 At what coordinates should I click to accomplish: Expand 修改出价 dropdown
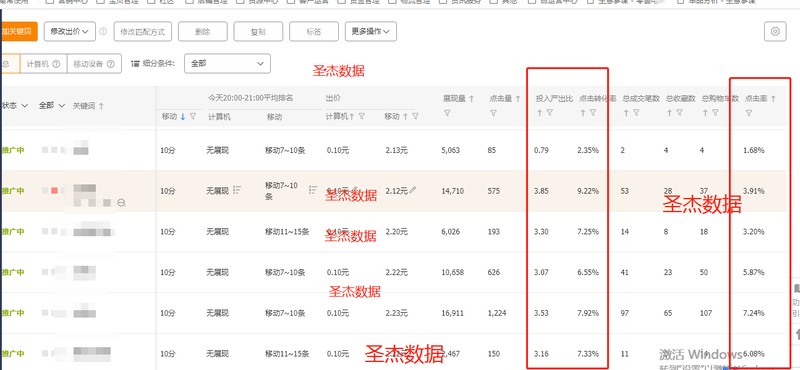pos(70,32)
